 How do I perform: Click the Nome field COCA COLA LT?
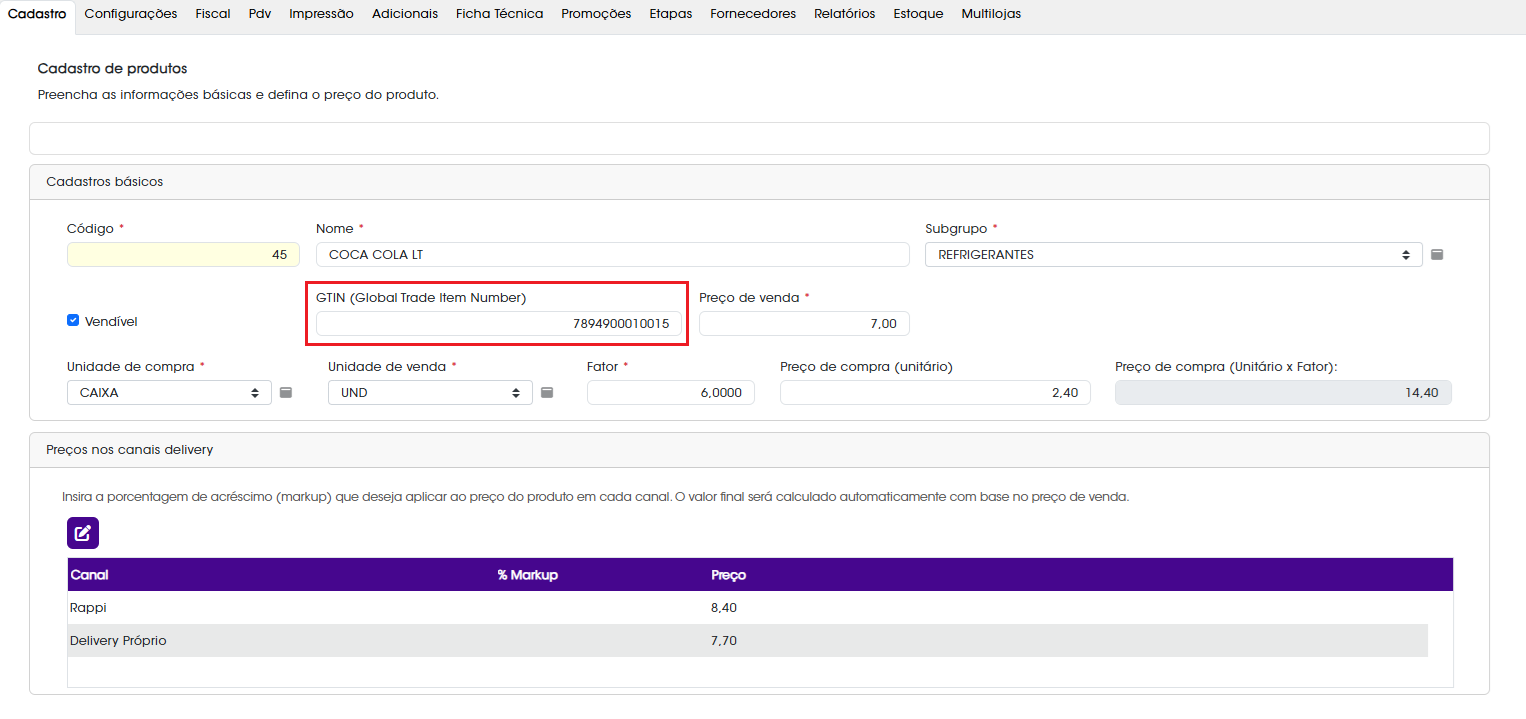(613, 255)
